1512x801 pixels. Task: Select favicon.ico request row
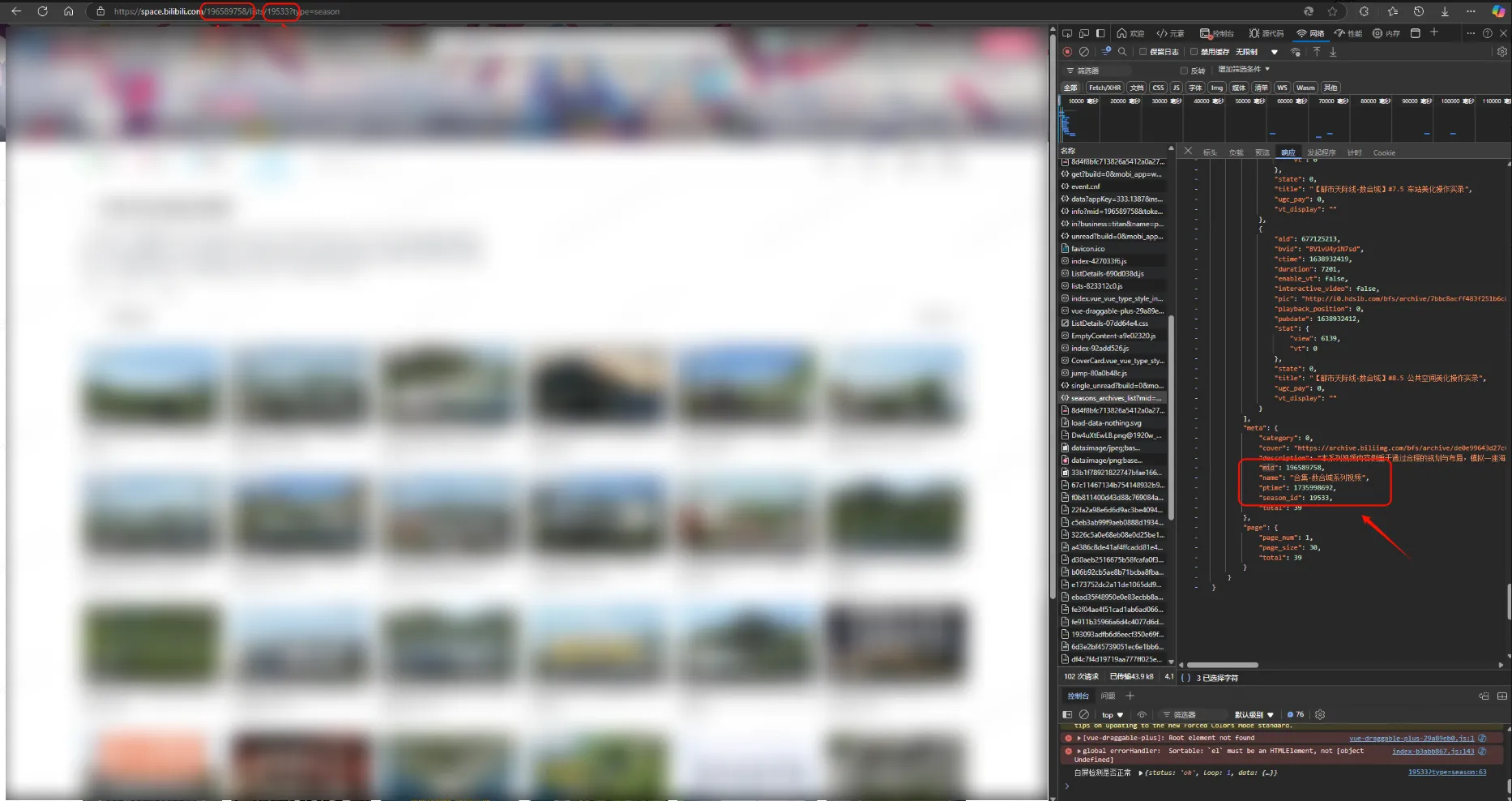point(1114,249)
